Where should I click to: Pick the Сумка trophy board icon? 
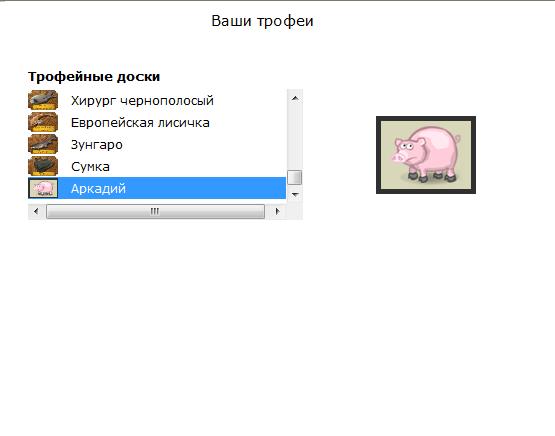[x=43, y=166]
